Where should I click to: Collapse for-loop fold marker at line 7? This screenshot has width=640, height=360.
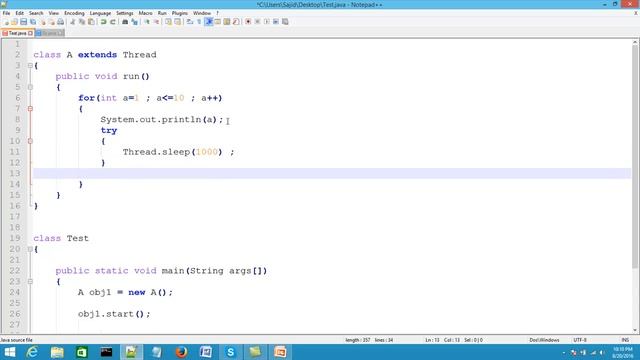pos(30,109)
